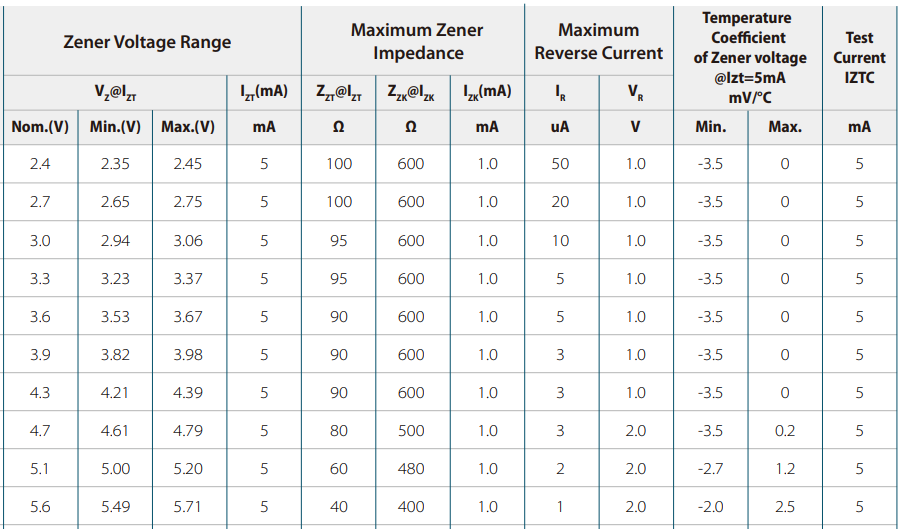Click the maximum voltage 4.79 cell
The image size is (907, 529).
188,431
